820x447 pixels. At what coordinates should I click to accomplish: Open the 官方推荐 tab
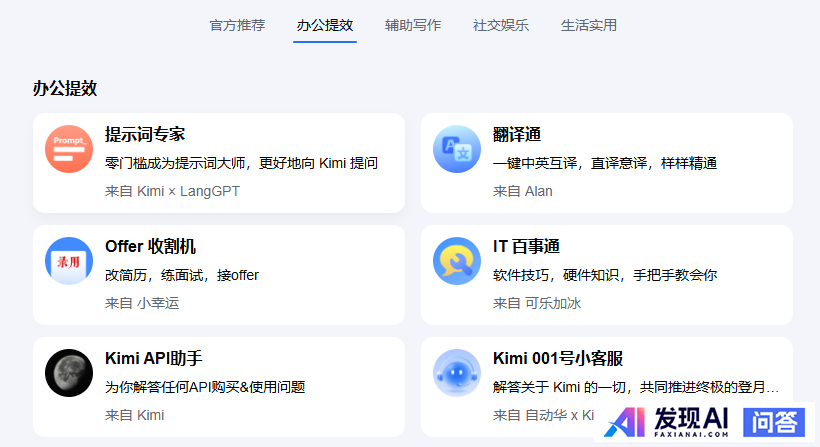(x=237, y=25)
